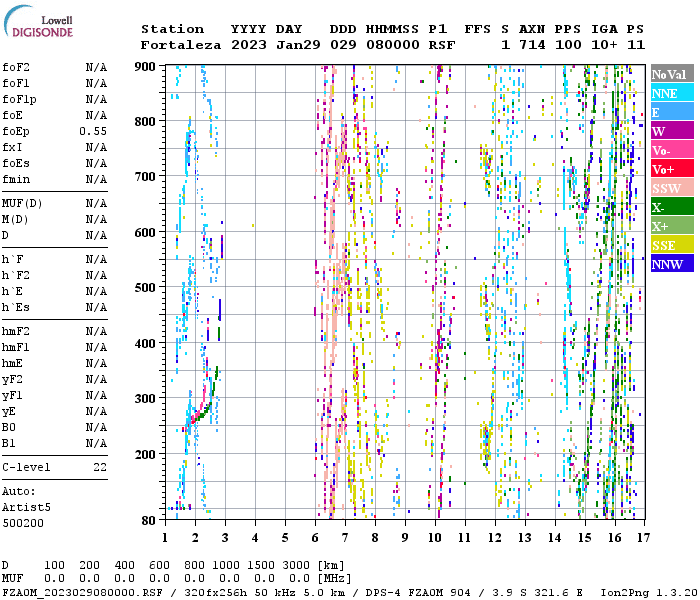Screen dimensions: 700x600
Task: Click the 10 MHz frequency axis label
Action: [435, 538]
